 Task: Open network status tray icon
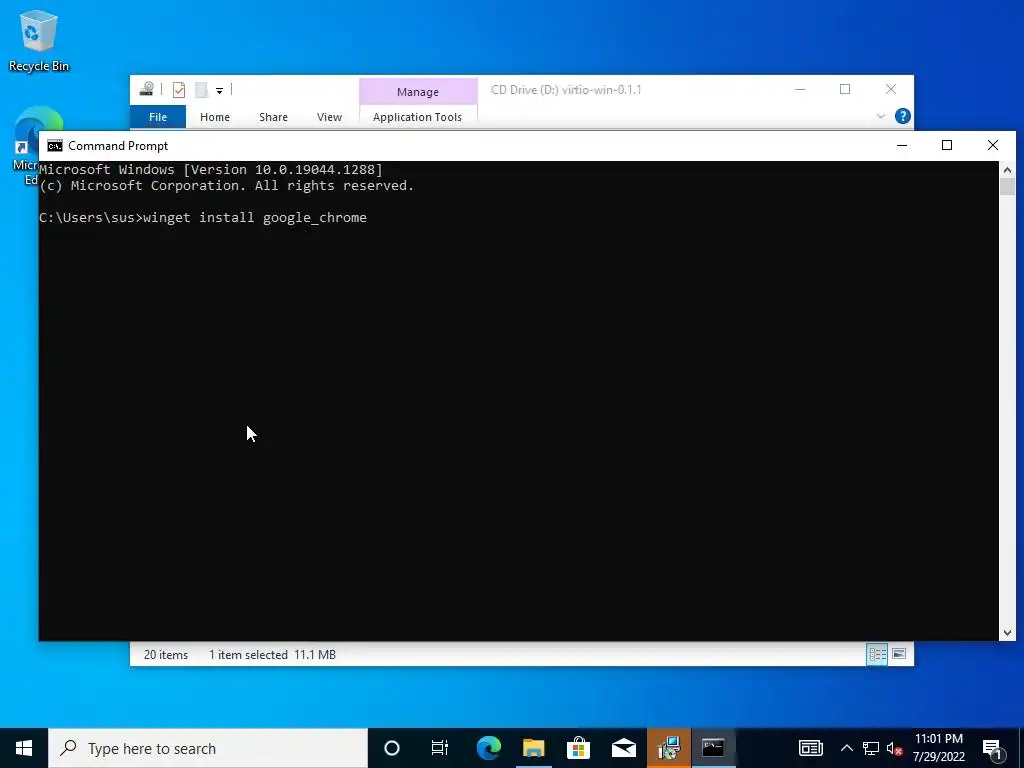click(871, 748)
